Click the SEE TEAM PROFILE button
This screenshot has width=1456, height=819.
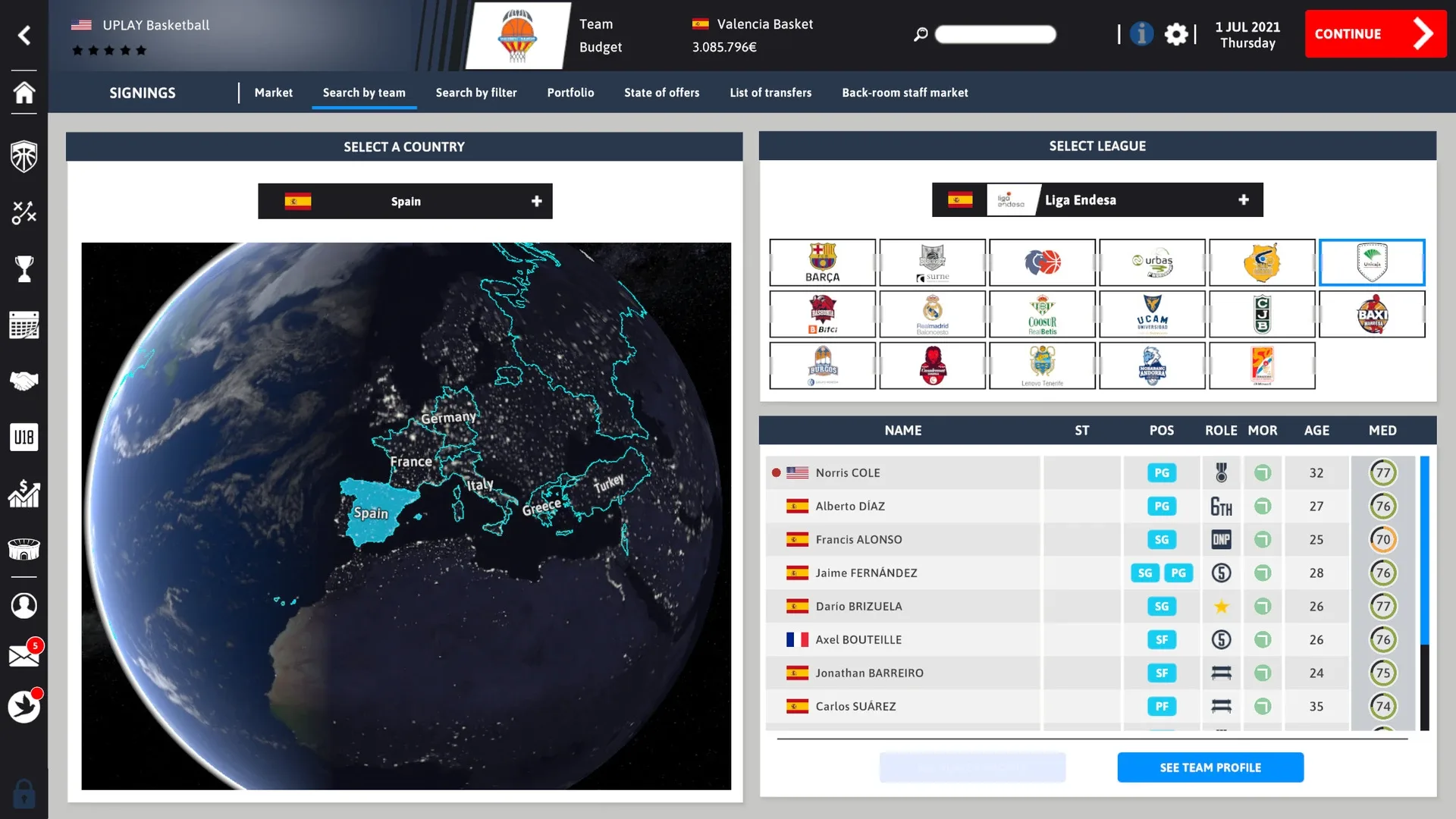(1210, 767)
